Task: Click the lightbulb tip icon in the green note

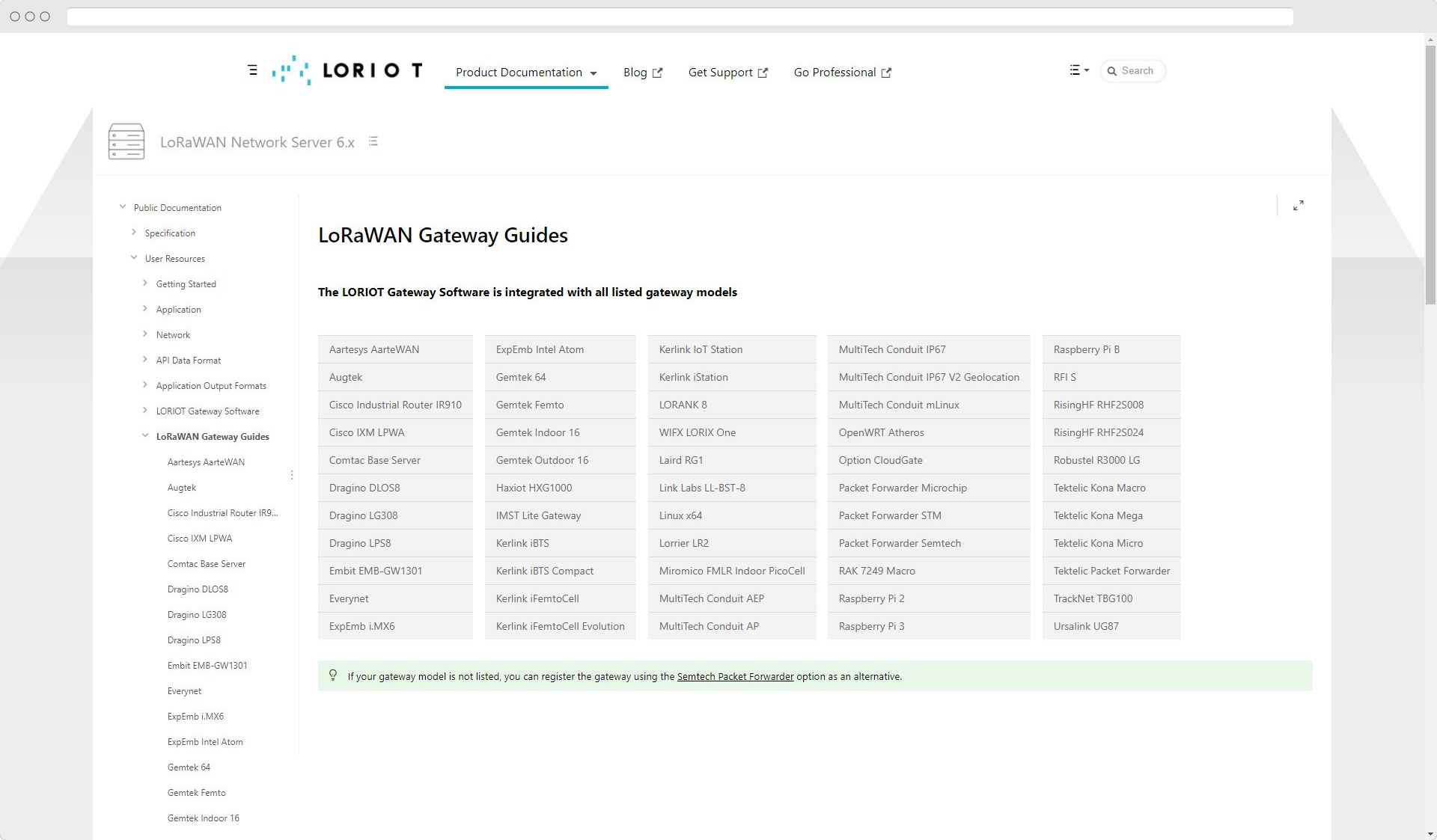Action: point(333,675)
